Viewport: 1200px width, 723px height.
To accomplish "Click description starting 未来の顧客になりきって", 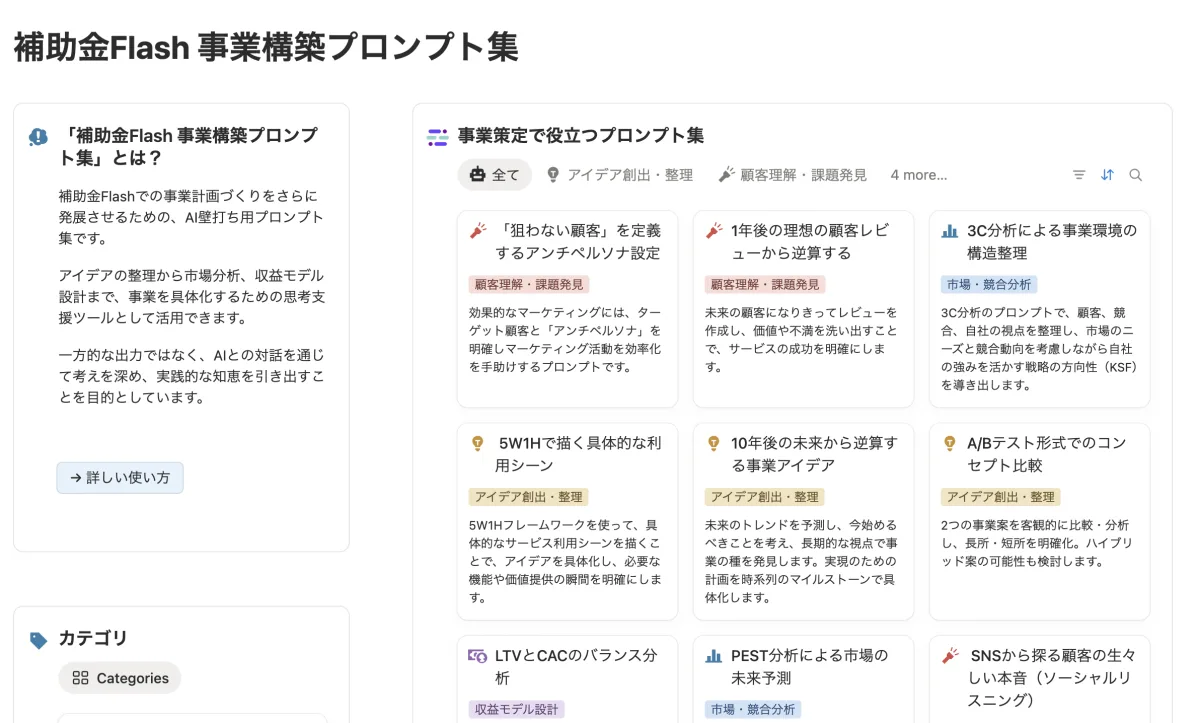I will point(802,340).
